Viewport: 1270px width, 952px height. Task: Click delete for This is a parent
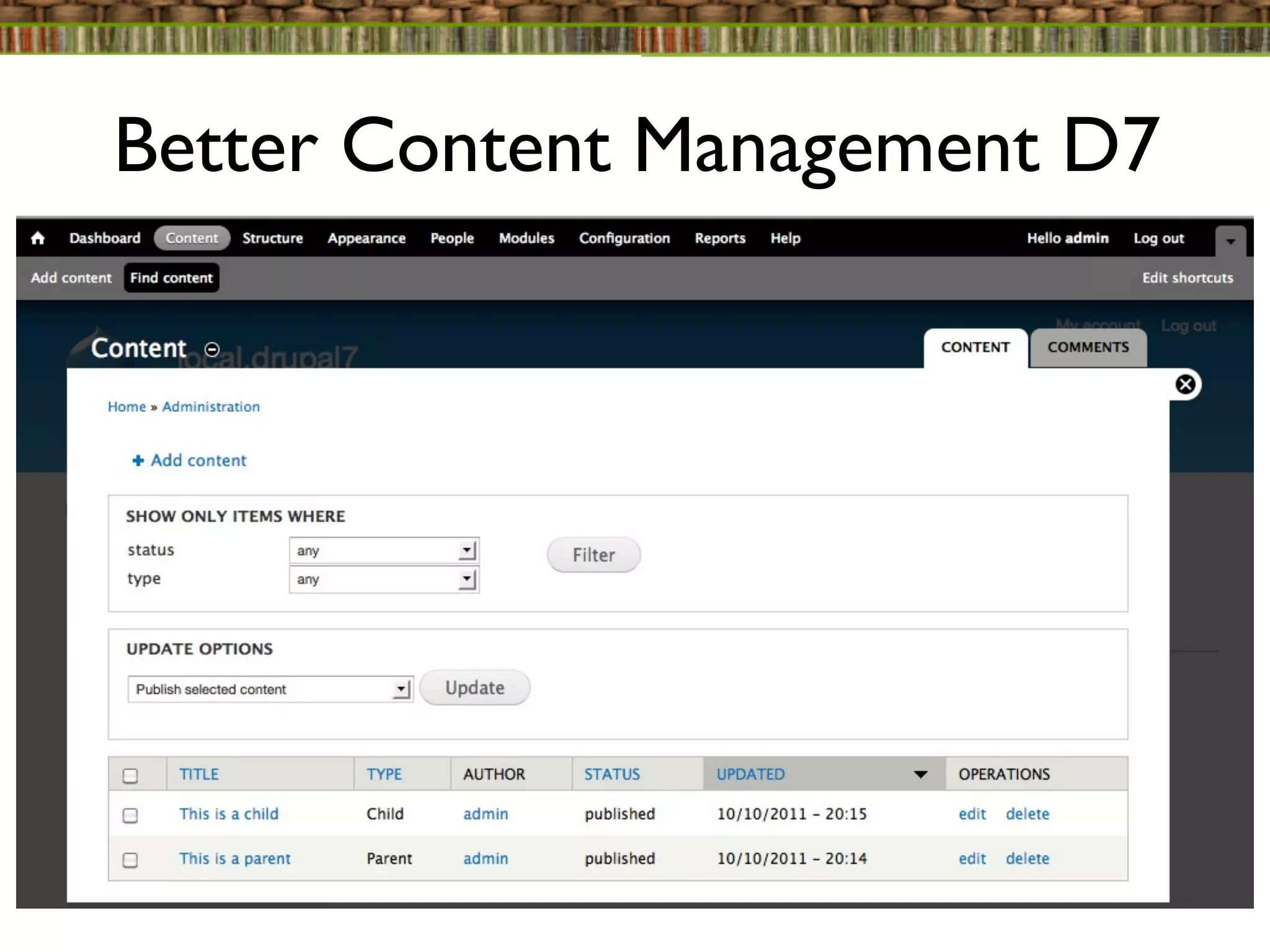(x=1027, y=858)
